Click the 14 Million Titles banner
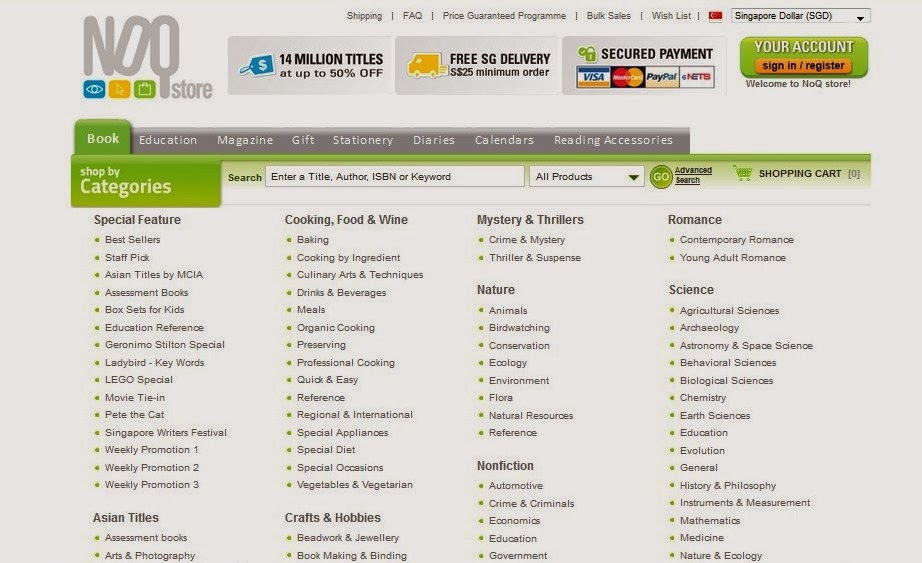Image resolution: width=922 pixels, height=563 pixels. tap(310, 65)
